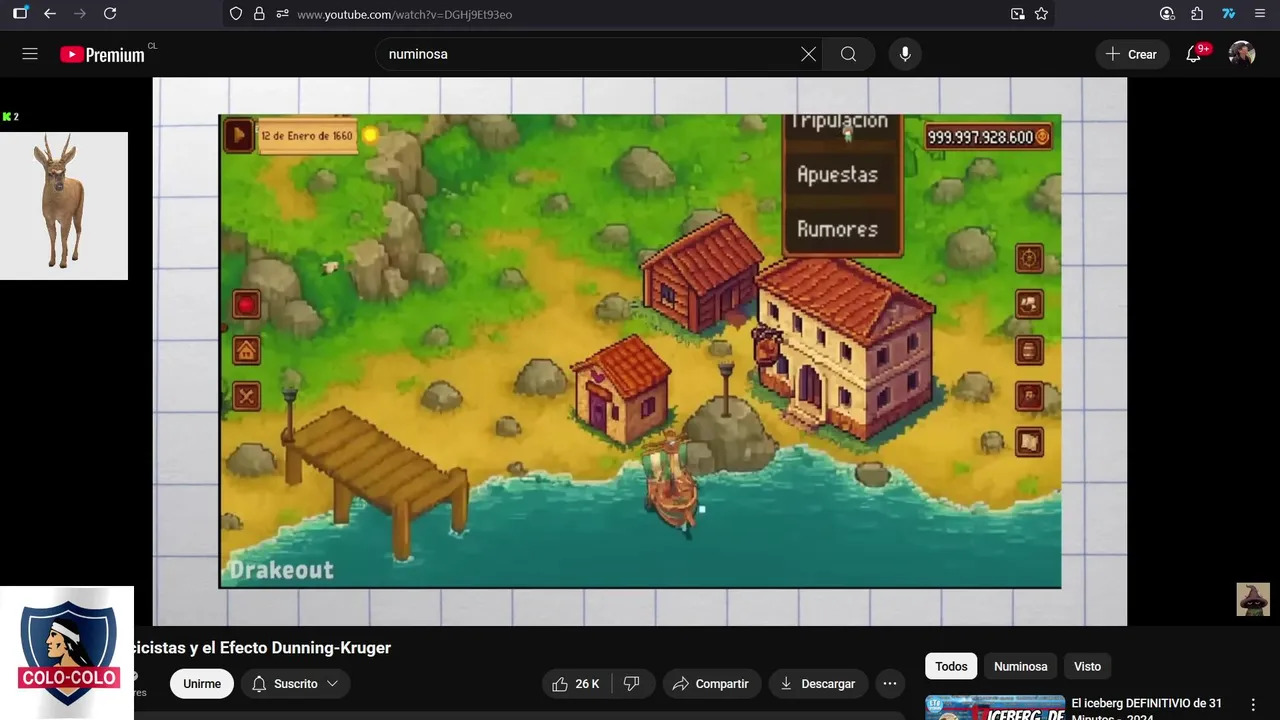Open options for El iceberg video
Screen dimensions: 1280x720
pyautogui.click(x=1253, y=705)
